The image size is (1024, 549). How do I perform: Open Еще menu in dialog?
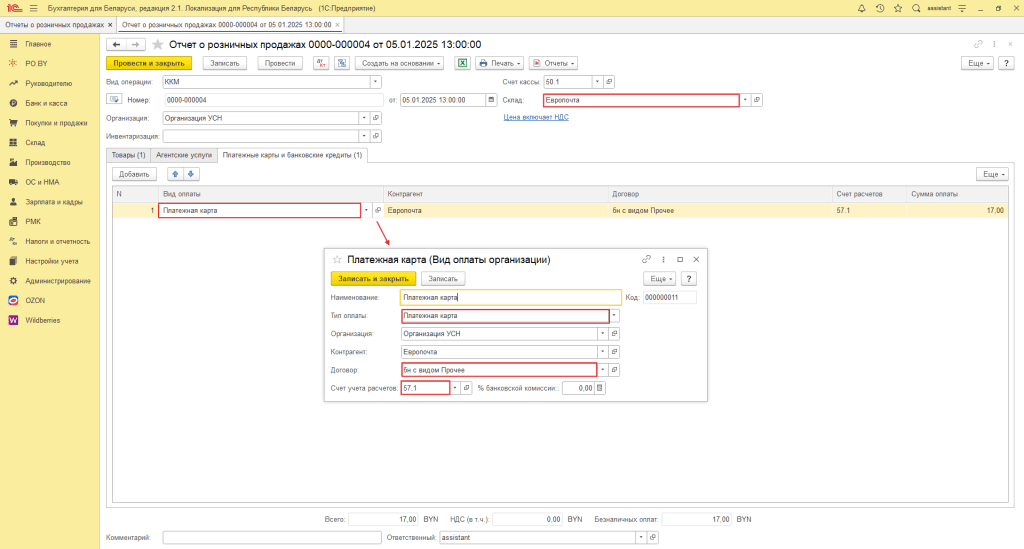point(660,279)
